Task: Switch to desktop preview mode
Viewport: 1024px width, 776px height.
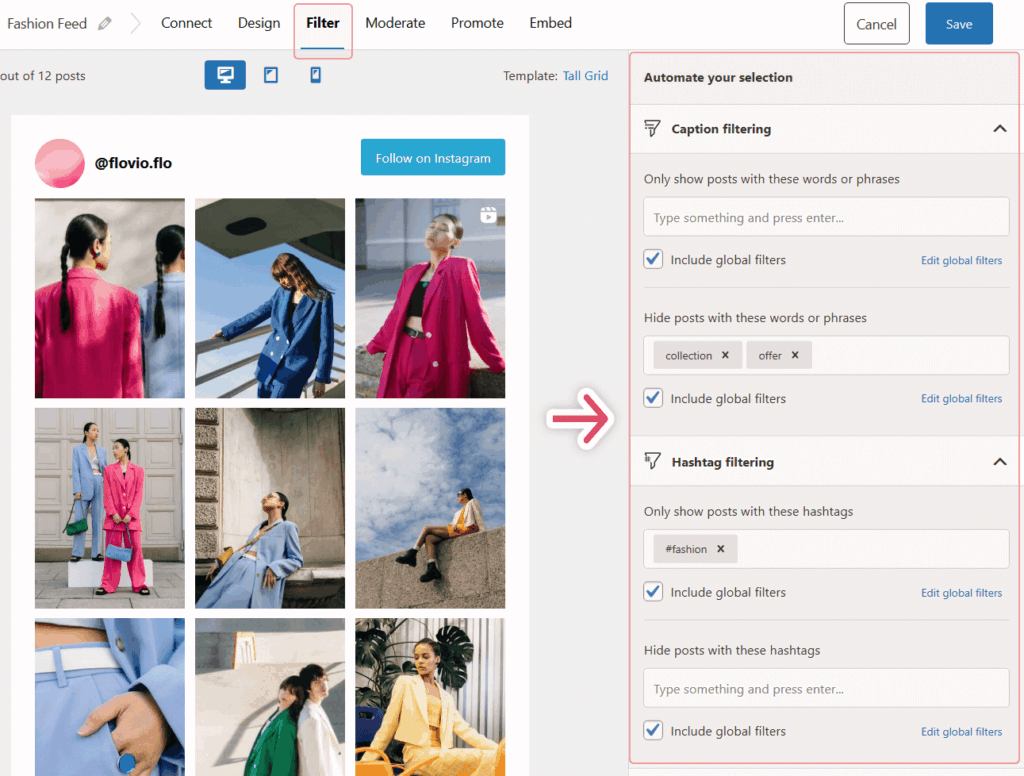Action: point(225,75)
